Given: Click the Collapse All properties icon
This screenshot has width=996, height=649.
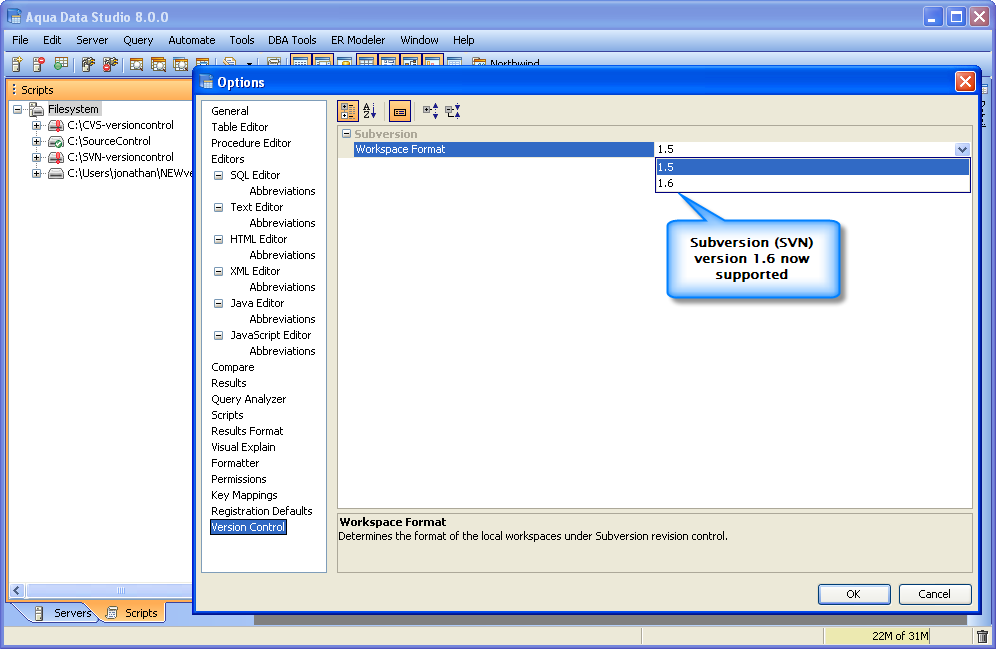Looking at the screenshot, I should 453,111.
